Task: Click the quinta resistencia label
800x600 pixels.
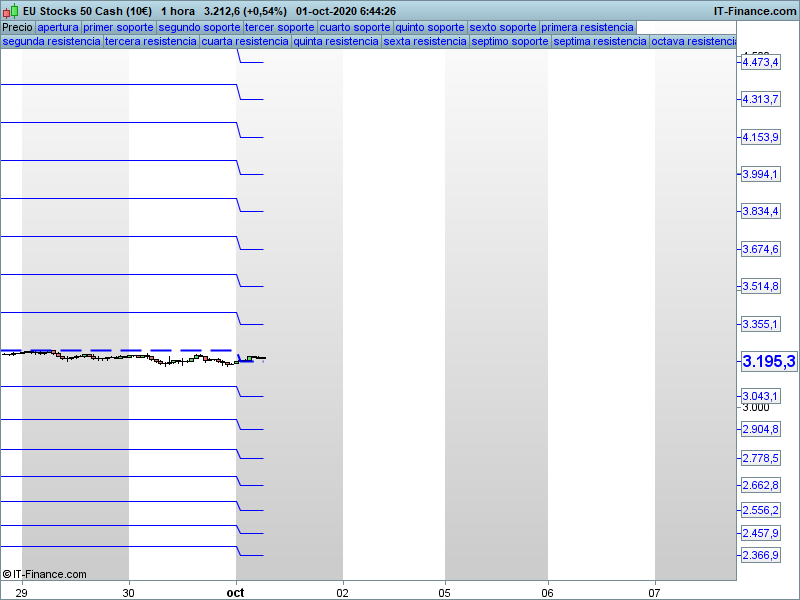Action: (x=336, y=41)
